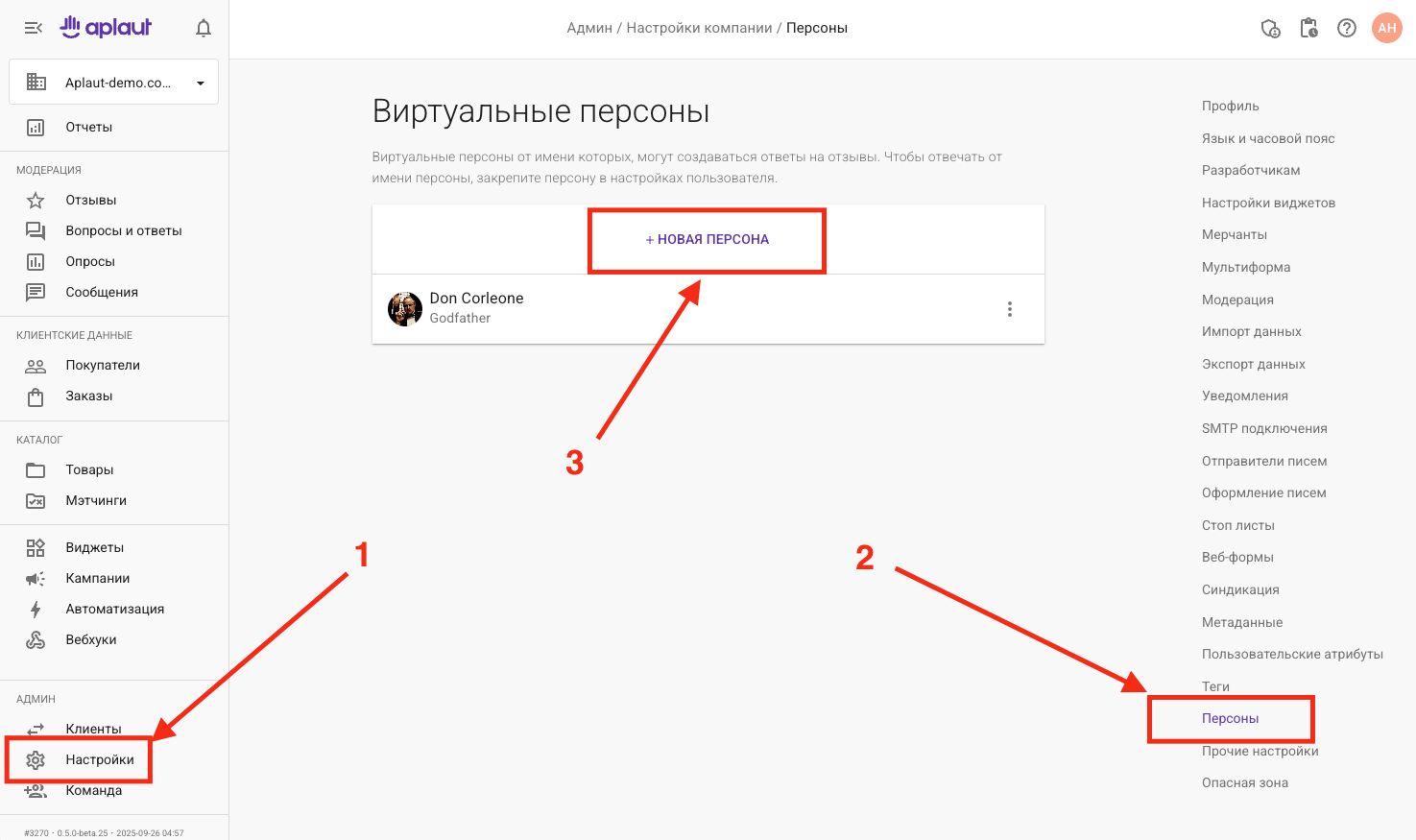This screenshot has width=1416, height=840.
Task: Open the Мультиформа settings section
Action: [x=1246, y=267]
